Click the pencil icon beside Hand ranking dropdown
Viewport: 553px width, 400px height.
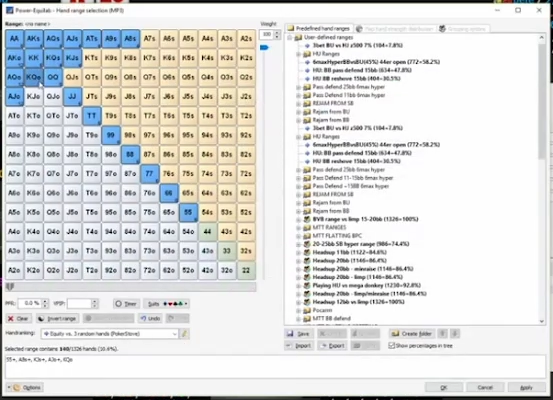coord(184,334)
